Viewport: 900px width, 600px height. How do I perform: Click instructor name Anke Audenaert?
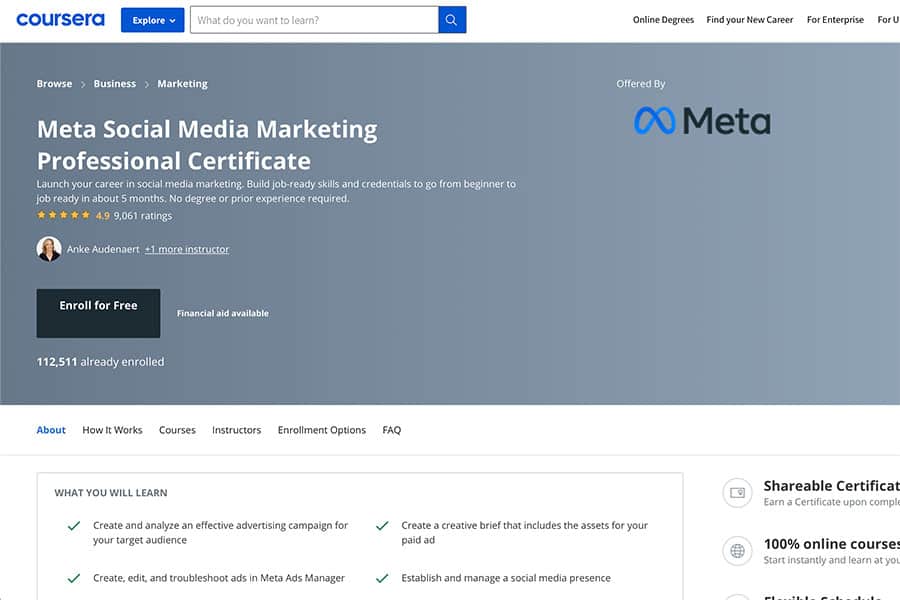tap(103, 249)
